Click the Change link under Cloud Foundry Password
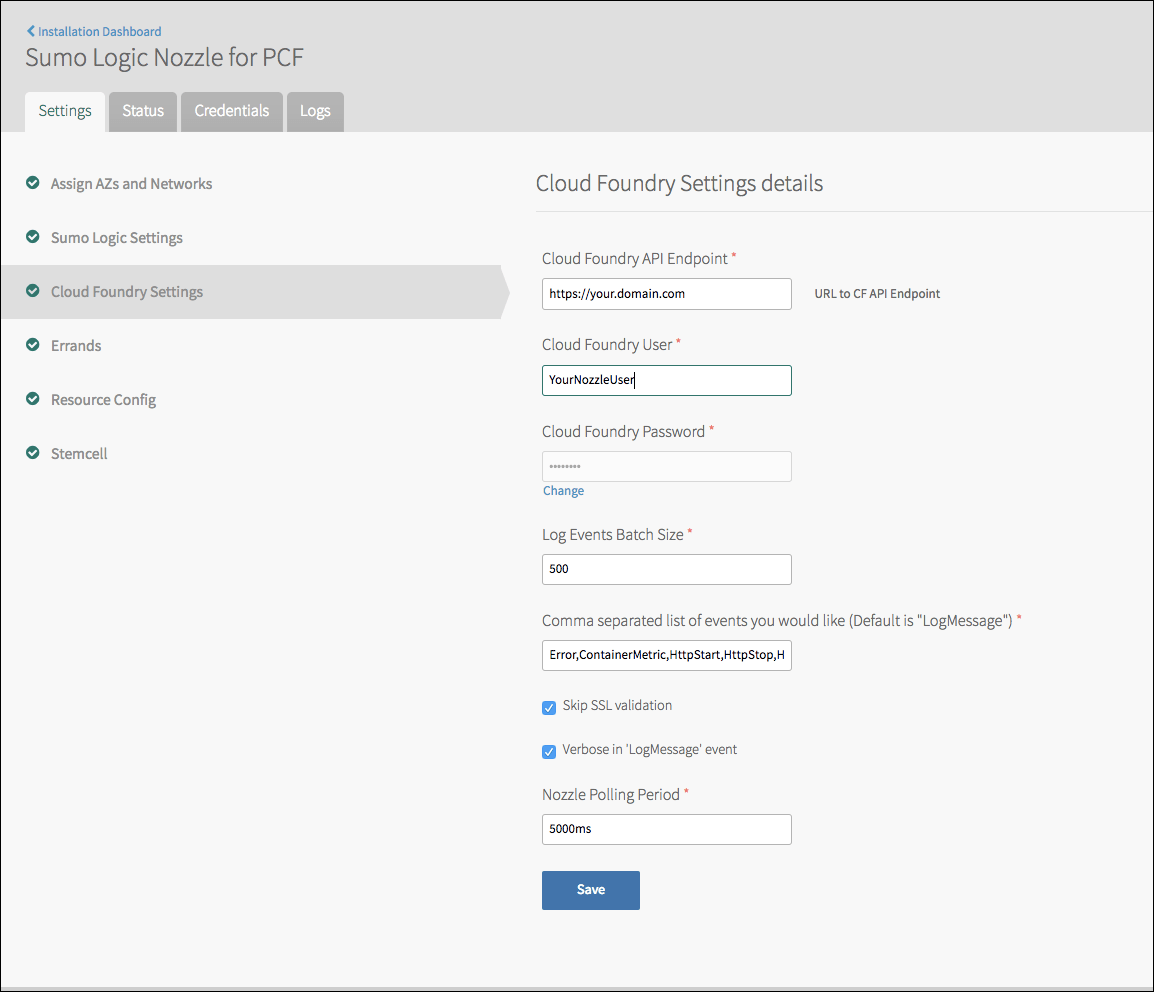Image resolution: width=1154 pixels, height=992 pixels. 563,490
